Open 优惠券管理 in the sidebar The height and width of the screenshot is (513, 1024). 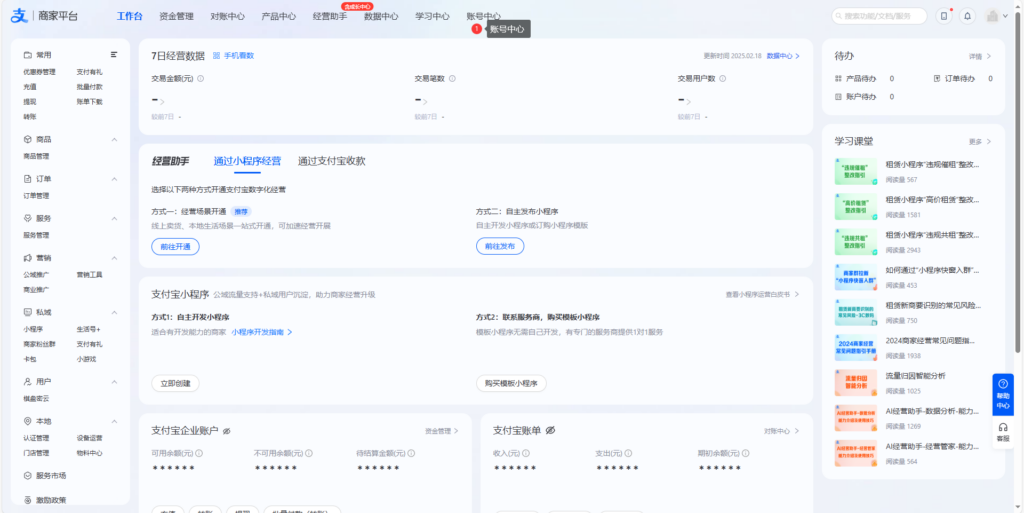point(39,72)
